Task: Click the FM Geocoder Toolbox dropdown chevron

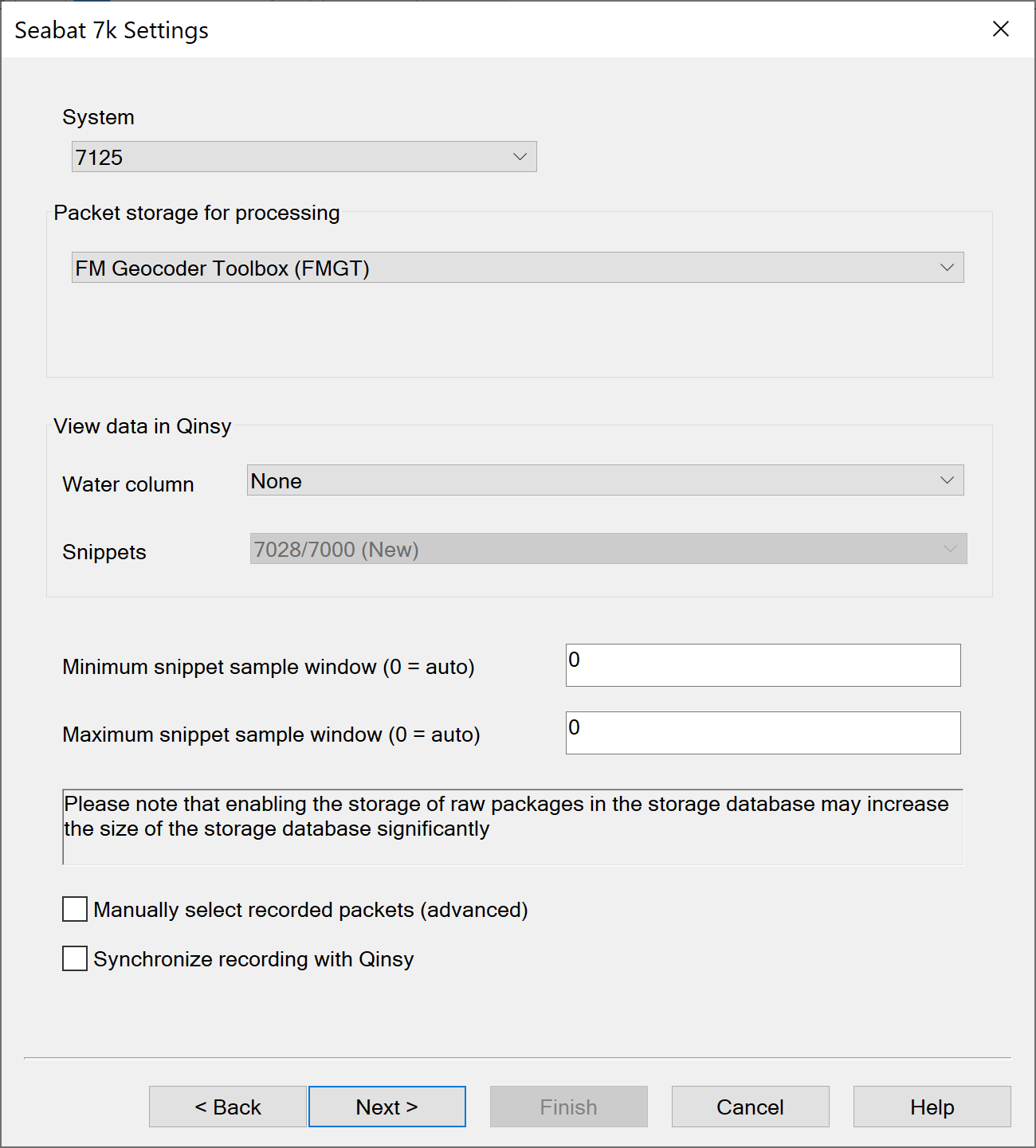Action: click(947, 268)
